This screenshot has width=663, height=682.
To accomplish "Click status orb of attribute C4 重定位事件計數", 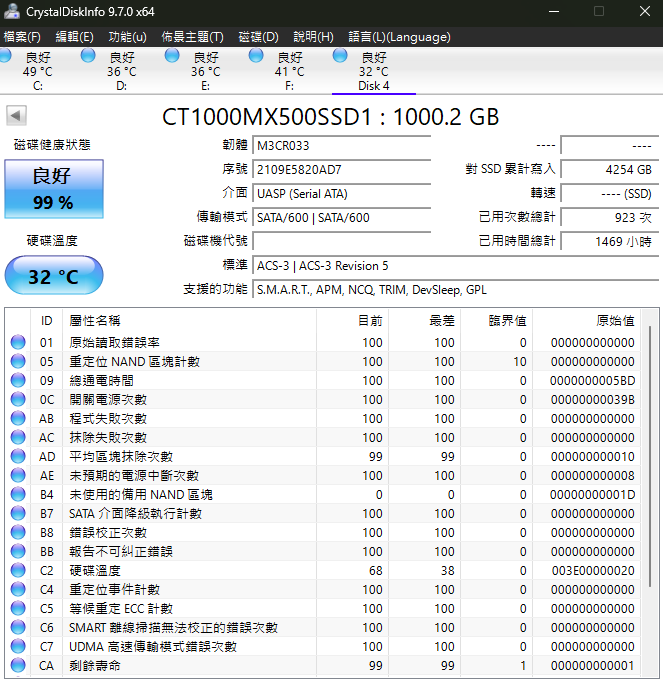I will point(18,589).
